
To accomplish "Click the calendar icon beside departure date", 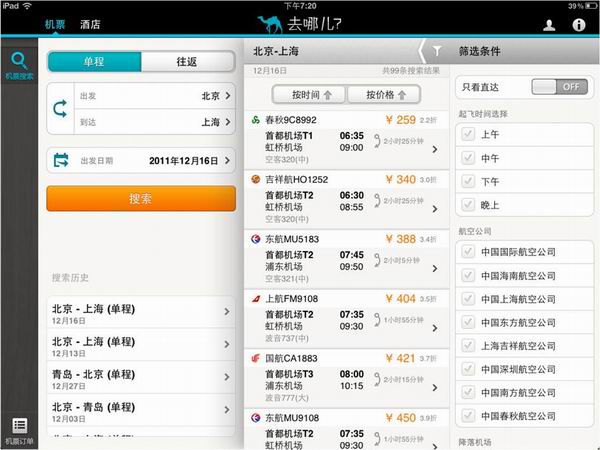I will (x=61, y=159).
